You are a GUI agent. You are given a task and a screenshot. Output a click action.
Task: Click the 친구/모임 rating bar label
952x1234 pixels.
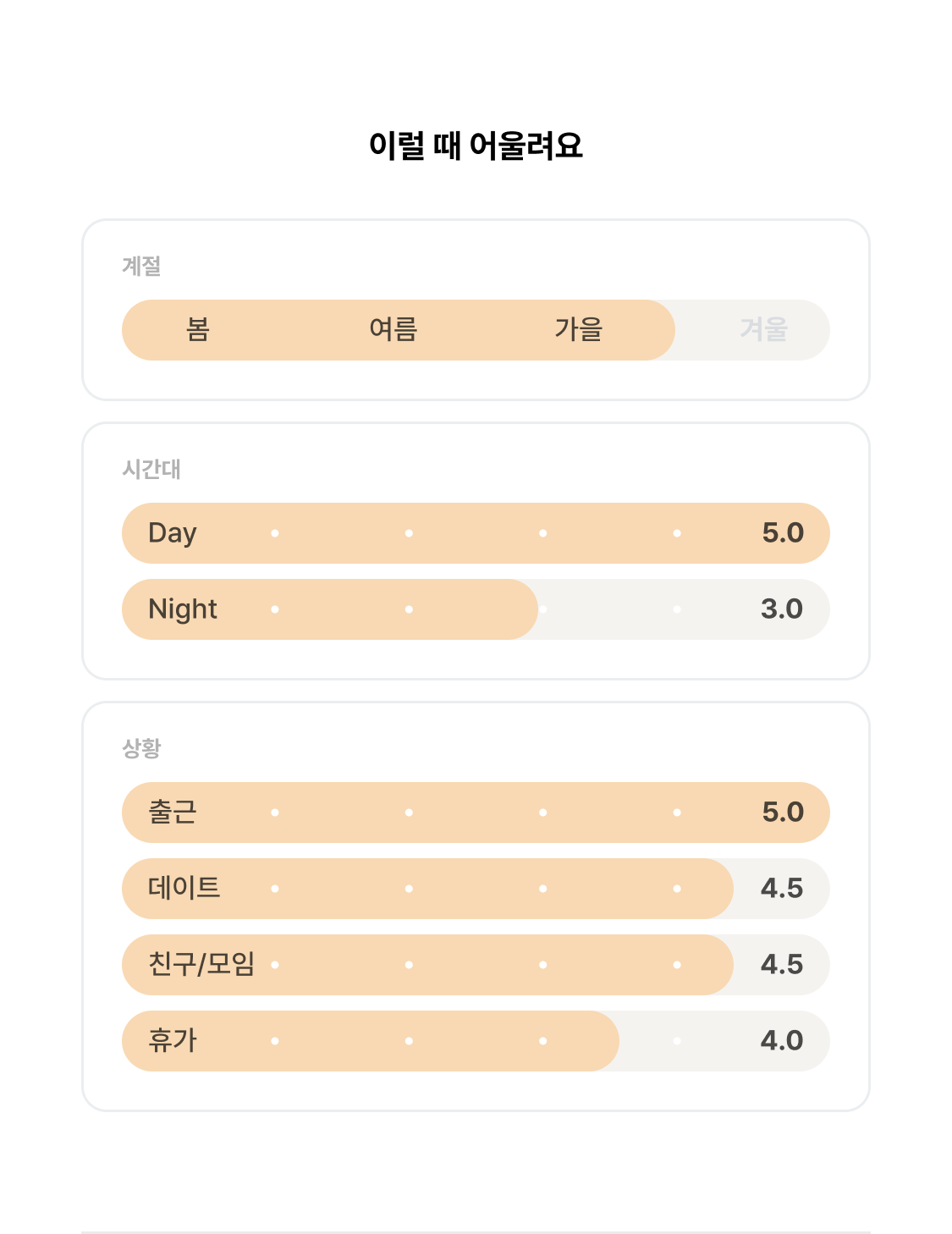coord(201,965)
